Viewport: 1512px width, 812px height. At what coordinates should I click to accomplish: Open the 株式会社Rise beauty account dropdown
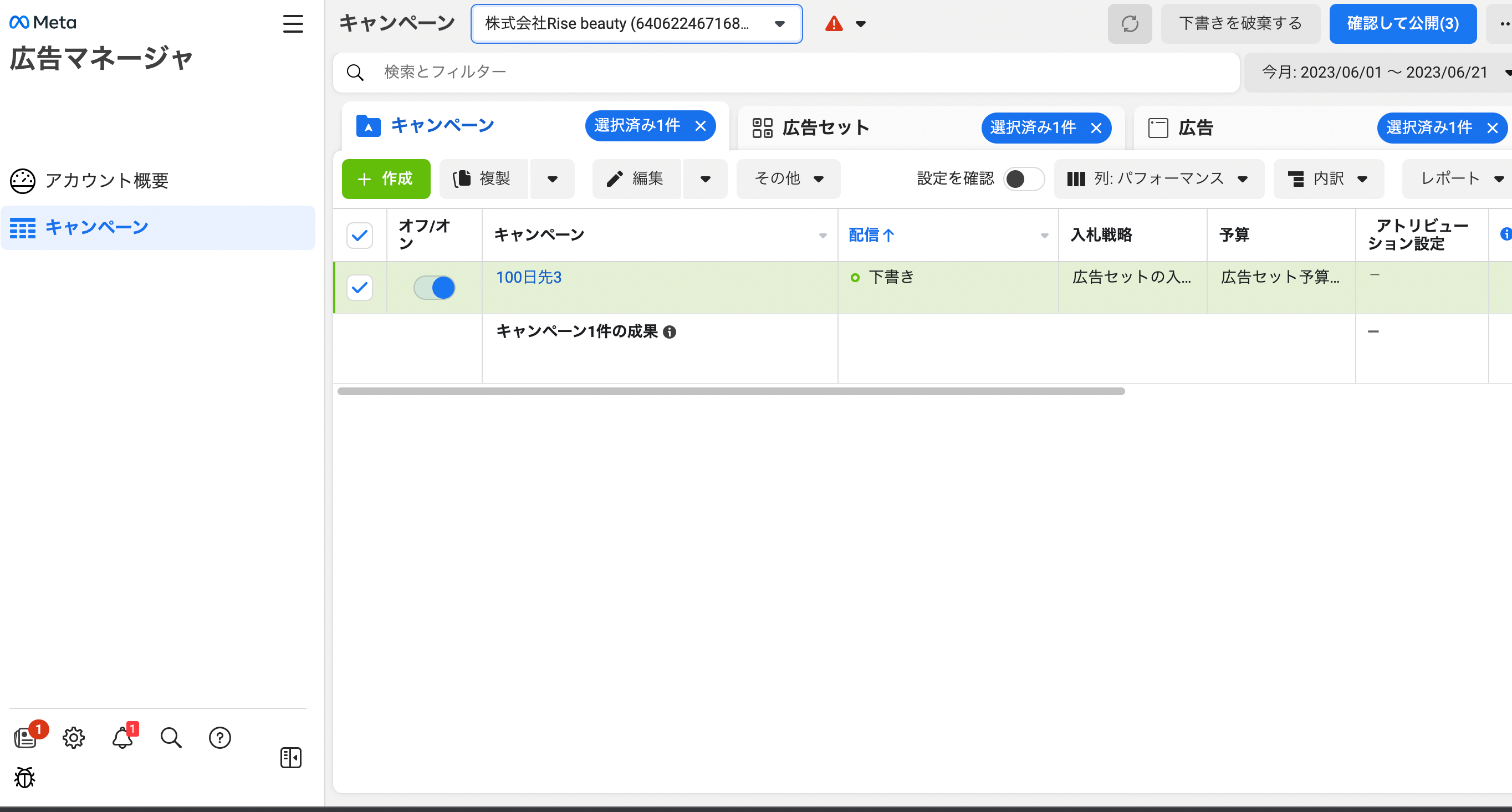(636, 23)
